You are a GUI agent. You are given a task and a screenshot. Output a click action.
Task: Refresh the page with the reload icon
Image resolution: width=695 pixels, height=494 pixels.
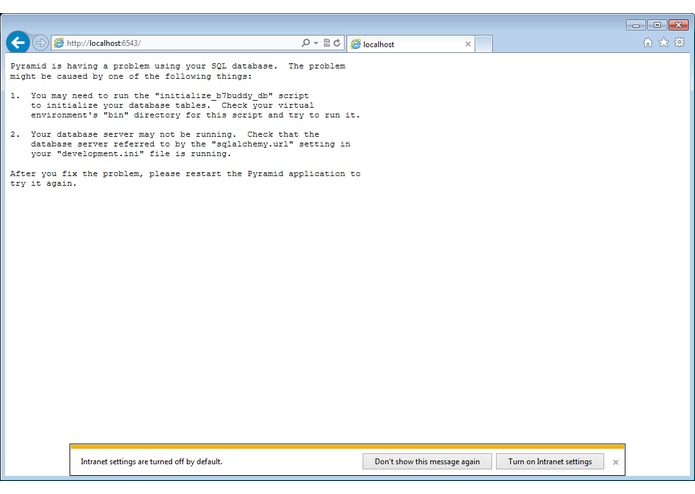(x=337, y=43)
